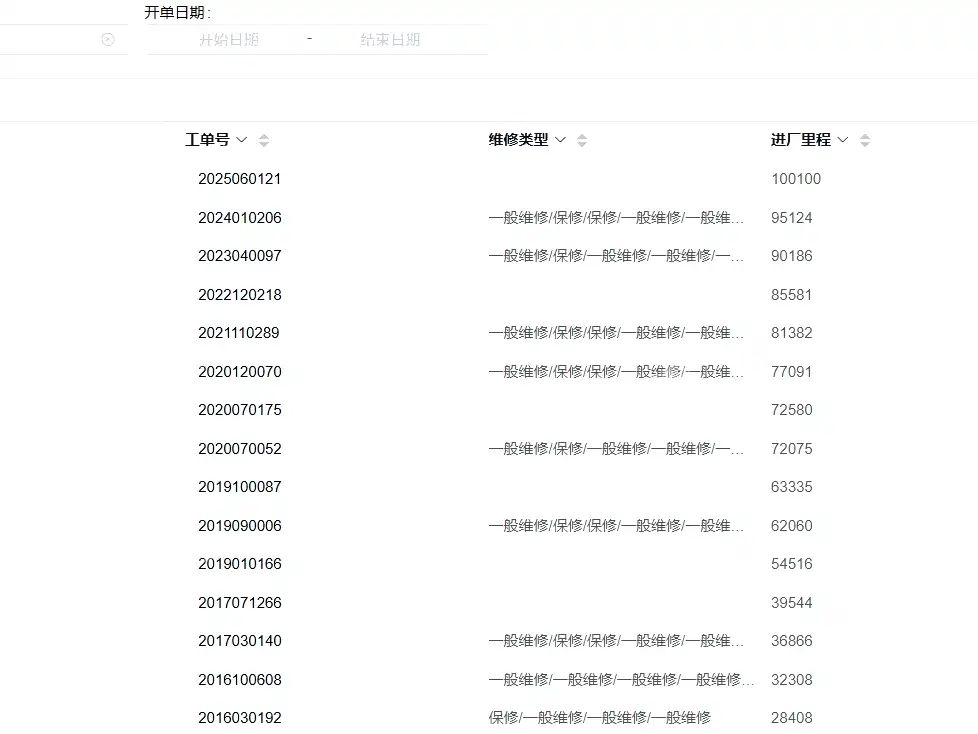Image resolution: width=978 pixels, height=734 pixels.
Task: Open work order 2025060121
Action: pyautogui.click(x=240, y=179)
